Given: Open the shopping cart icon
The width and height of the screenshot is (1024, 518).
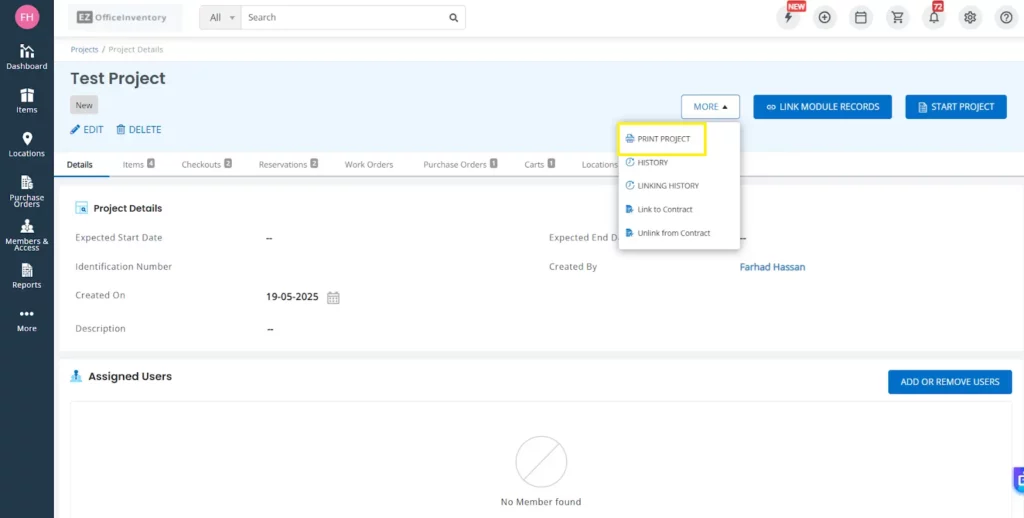Looking at the screenshot, I should point(897,17).
